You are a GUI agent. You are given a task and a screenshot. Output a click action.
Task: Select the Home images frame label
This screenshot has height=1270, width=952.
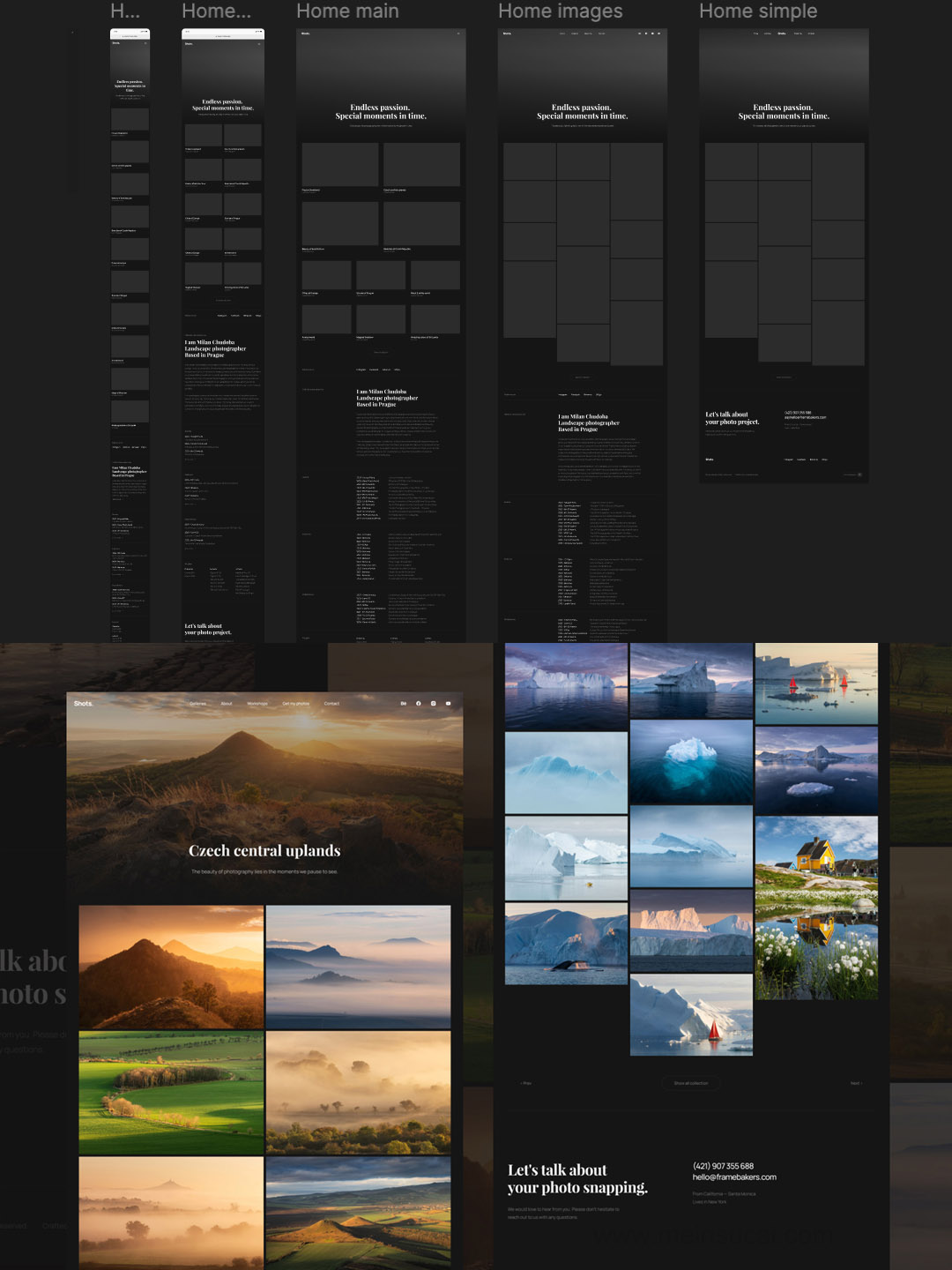click(561, 11)
